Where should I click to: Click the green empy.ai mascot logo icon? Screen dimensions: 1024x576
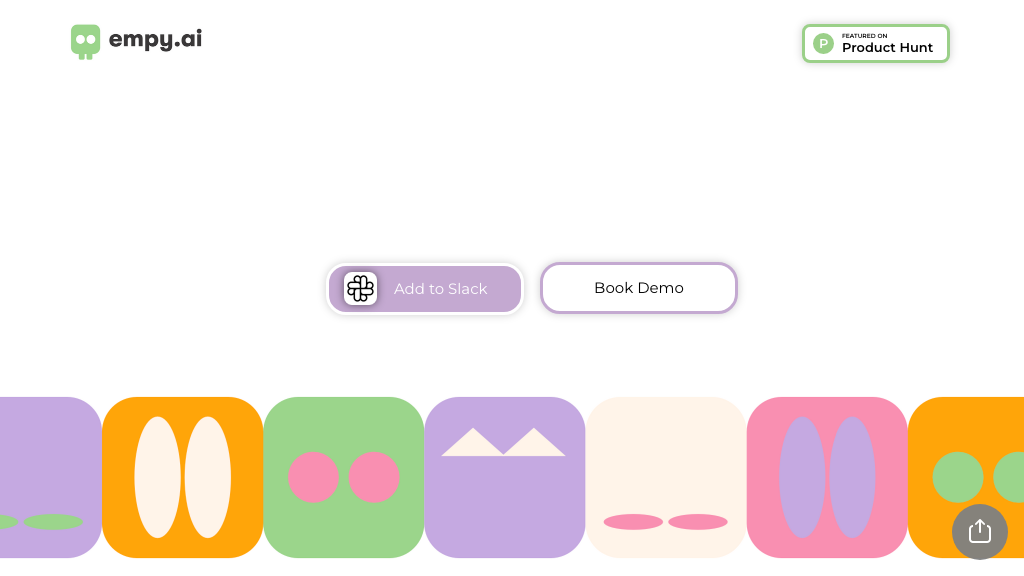tap(86, 42)
